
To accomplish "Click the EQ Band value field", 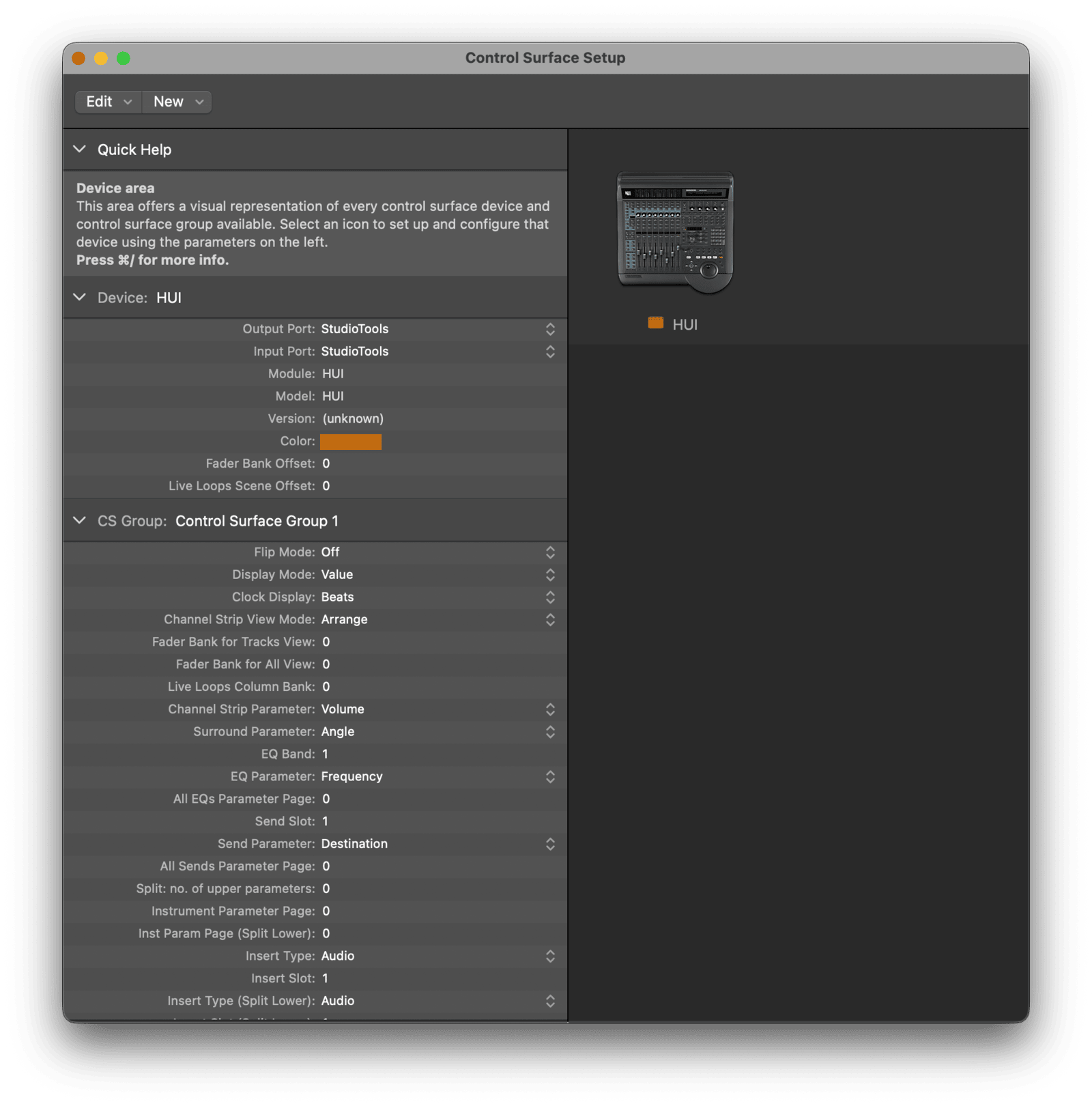I will [326, 754].
